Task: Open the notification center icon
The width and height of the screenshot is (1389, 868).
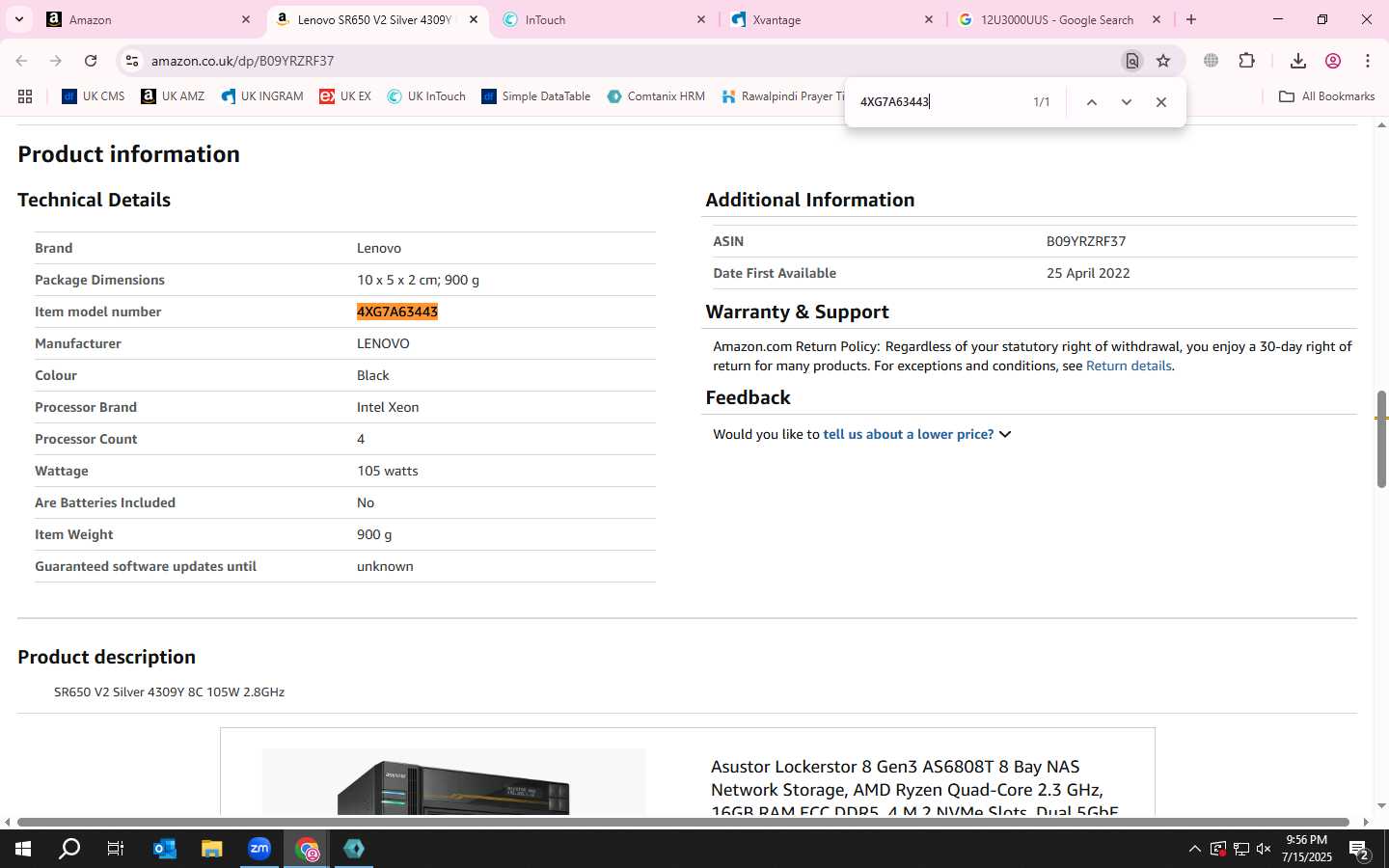Action: pyautogui.click(x=1359, y=850)
